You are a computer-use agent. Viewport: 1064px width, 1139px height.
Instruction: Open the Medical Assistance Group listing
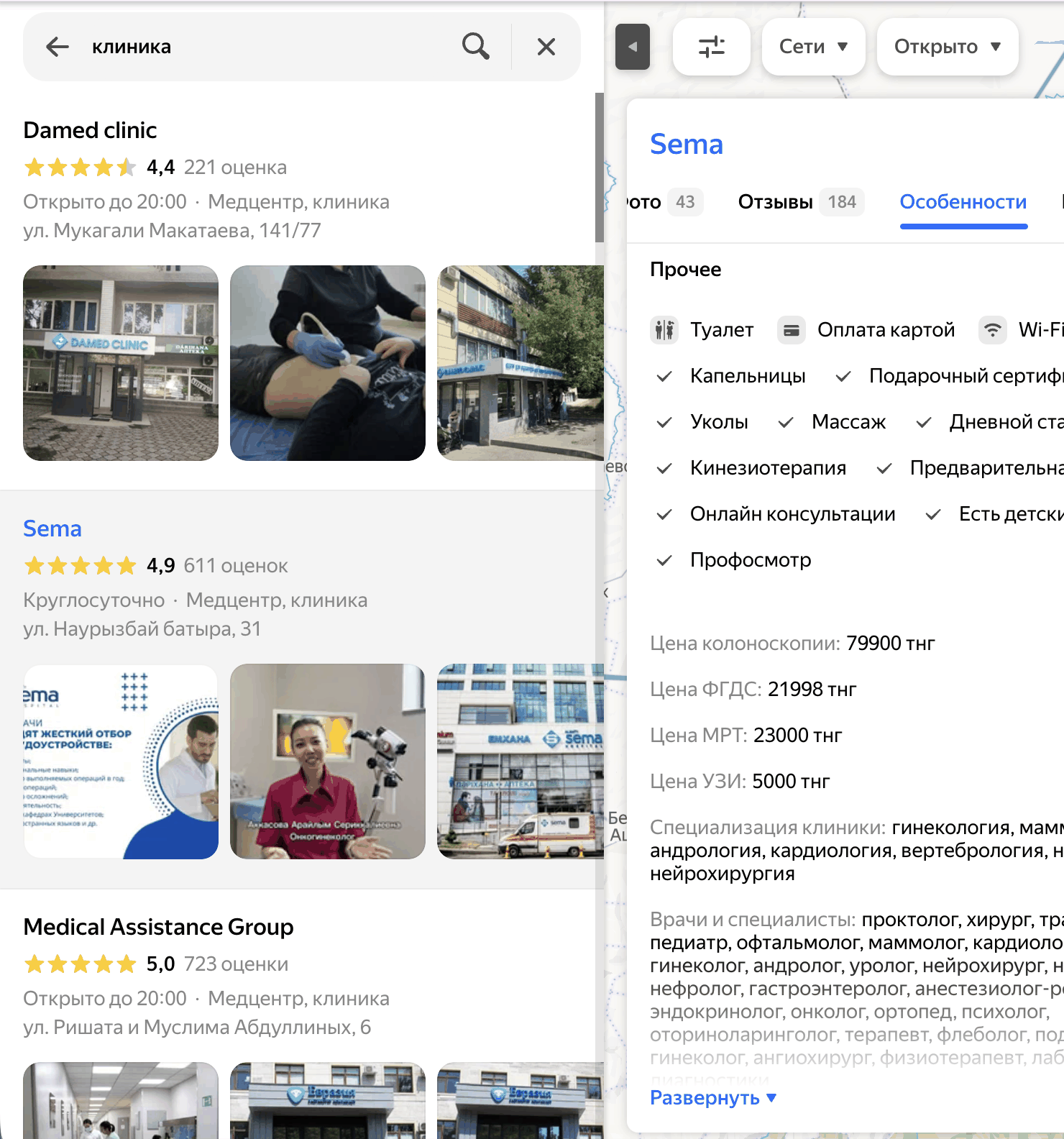(158, 927)
